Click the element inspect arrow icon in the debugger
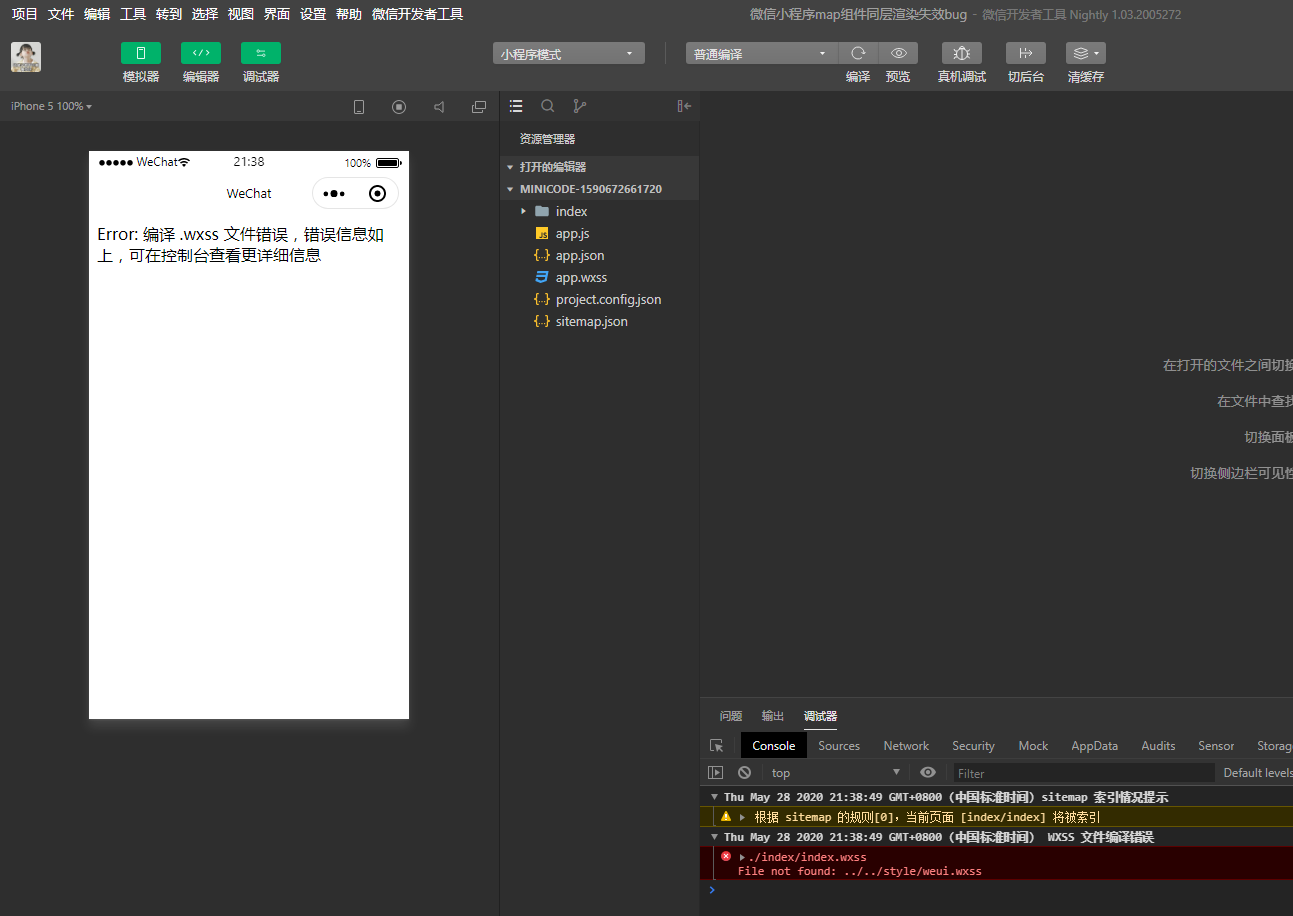This screenshot has height=916, width=1293. (716, 746)
